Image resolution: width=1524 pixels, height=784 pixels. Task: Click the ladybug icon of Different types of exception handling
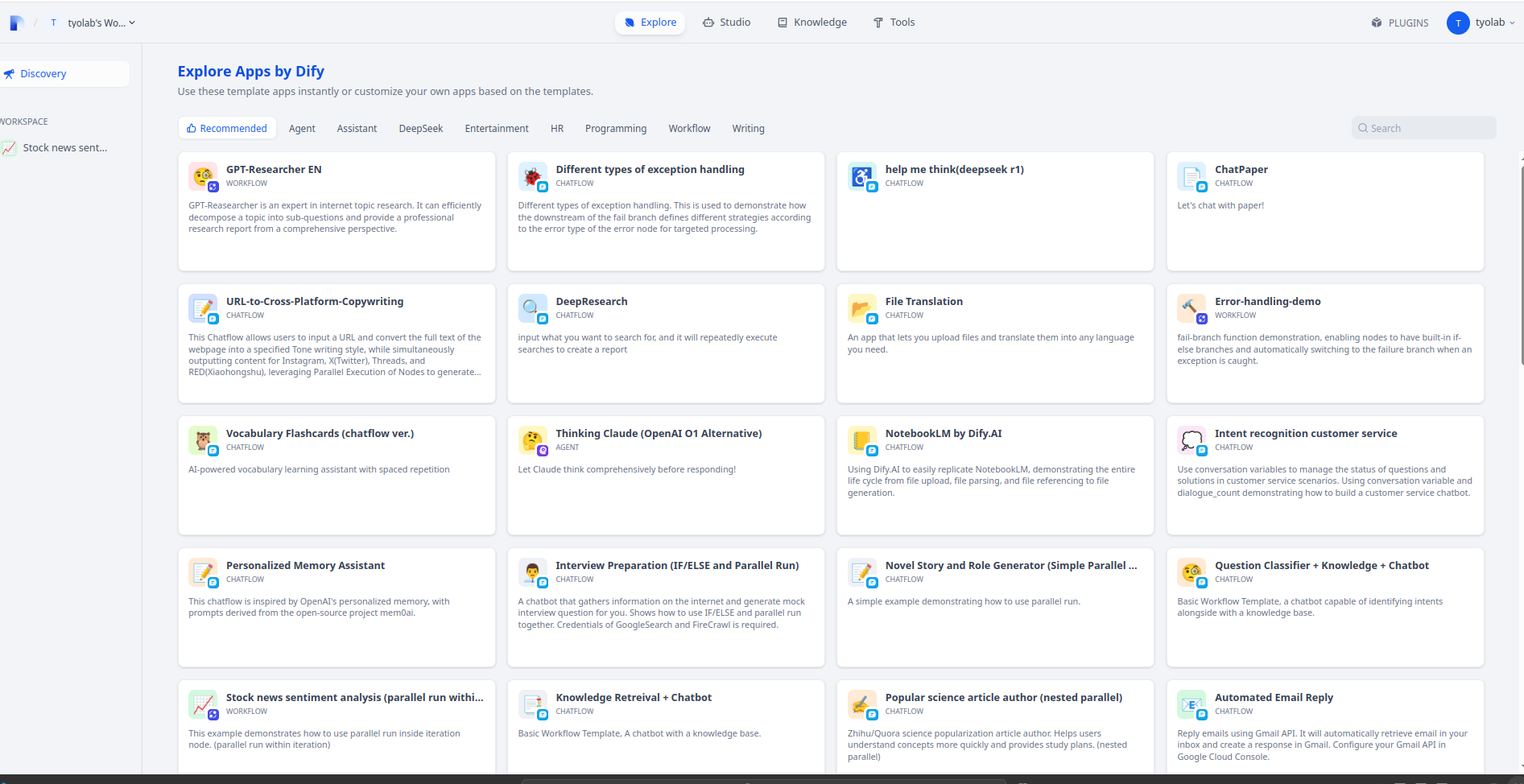click(532, 175)
